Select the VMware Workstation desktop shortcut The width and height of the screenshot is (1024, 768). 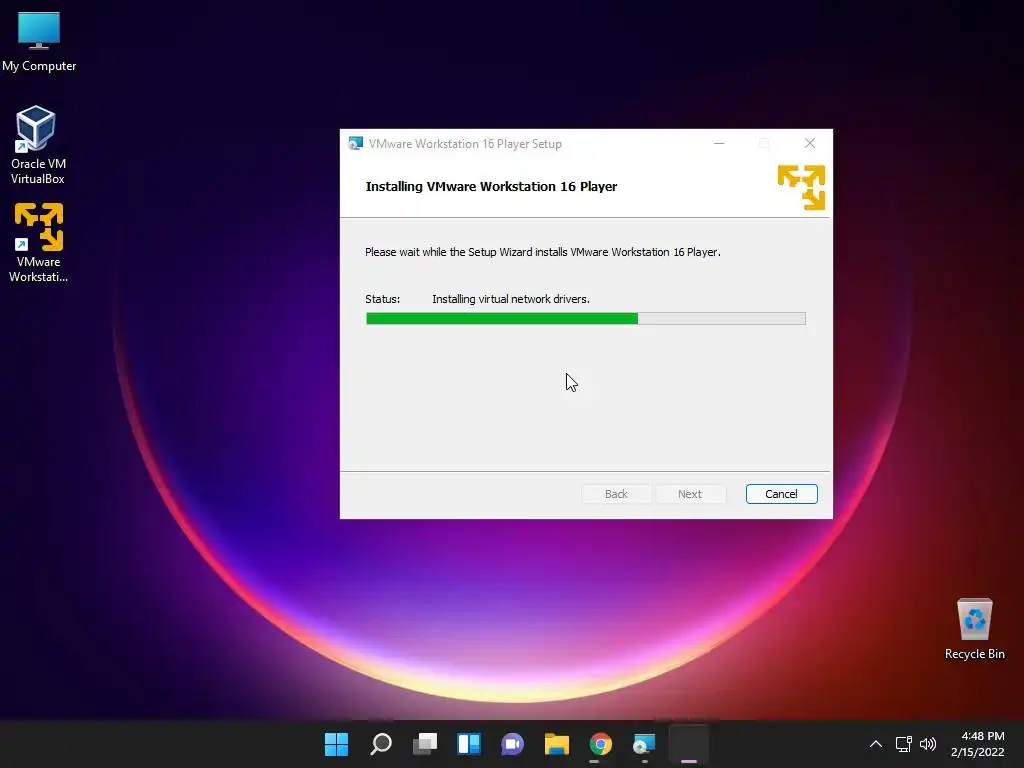38,242
